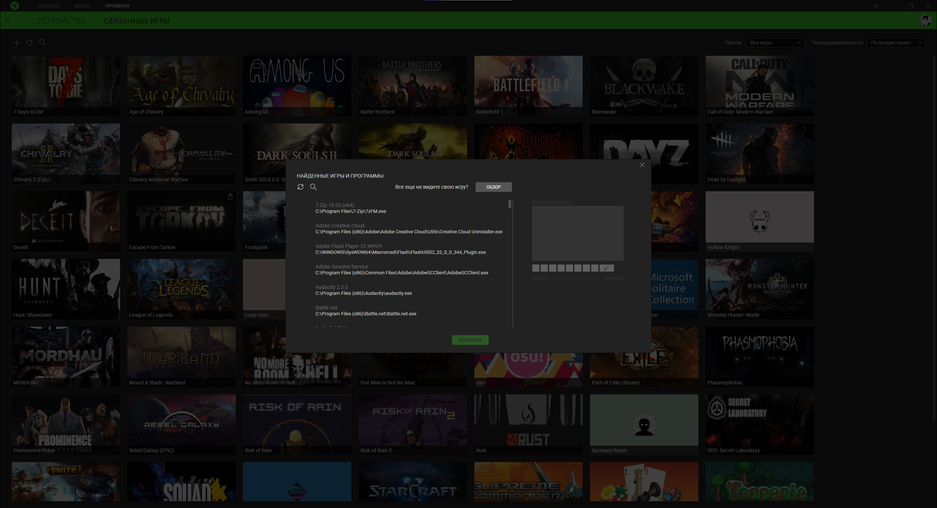Open the League of Legends tile
The image size is (937, 508).
182,289
